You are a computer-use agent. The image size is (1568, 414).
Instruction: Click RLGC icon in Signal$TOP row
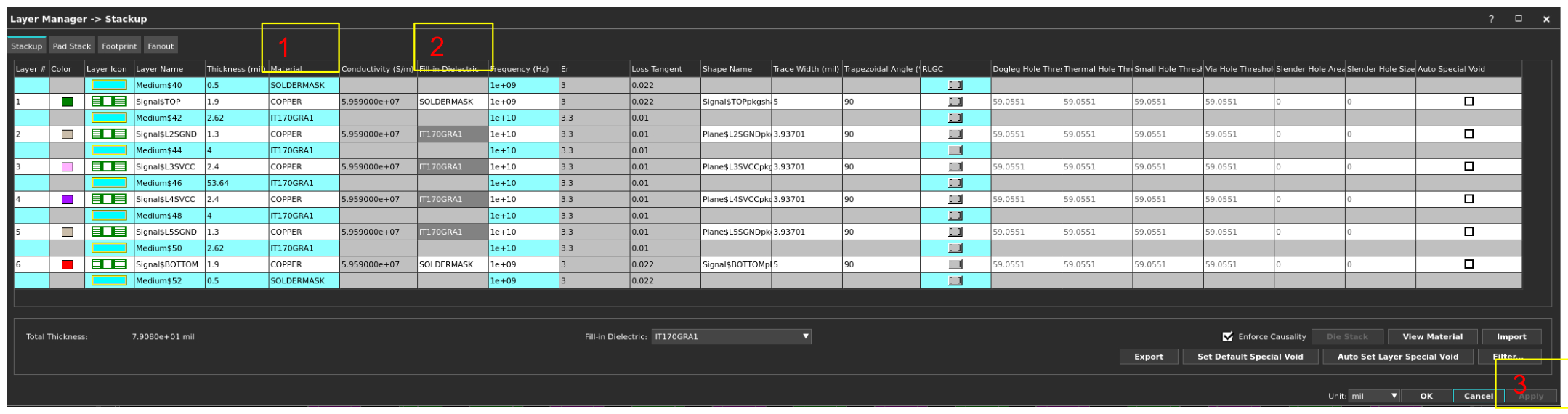955,102
